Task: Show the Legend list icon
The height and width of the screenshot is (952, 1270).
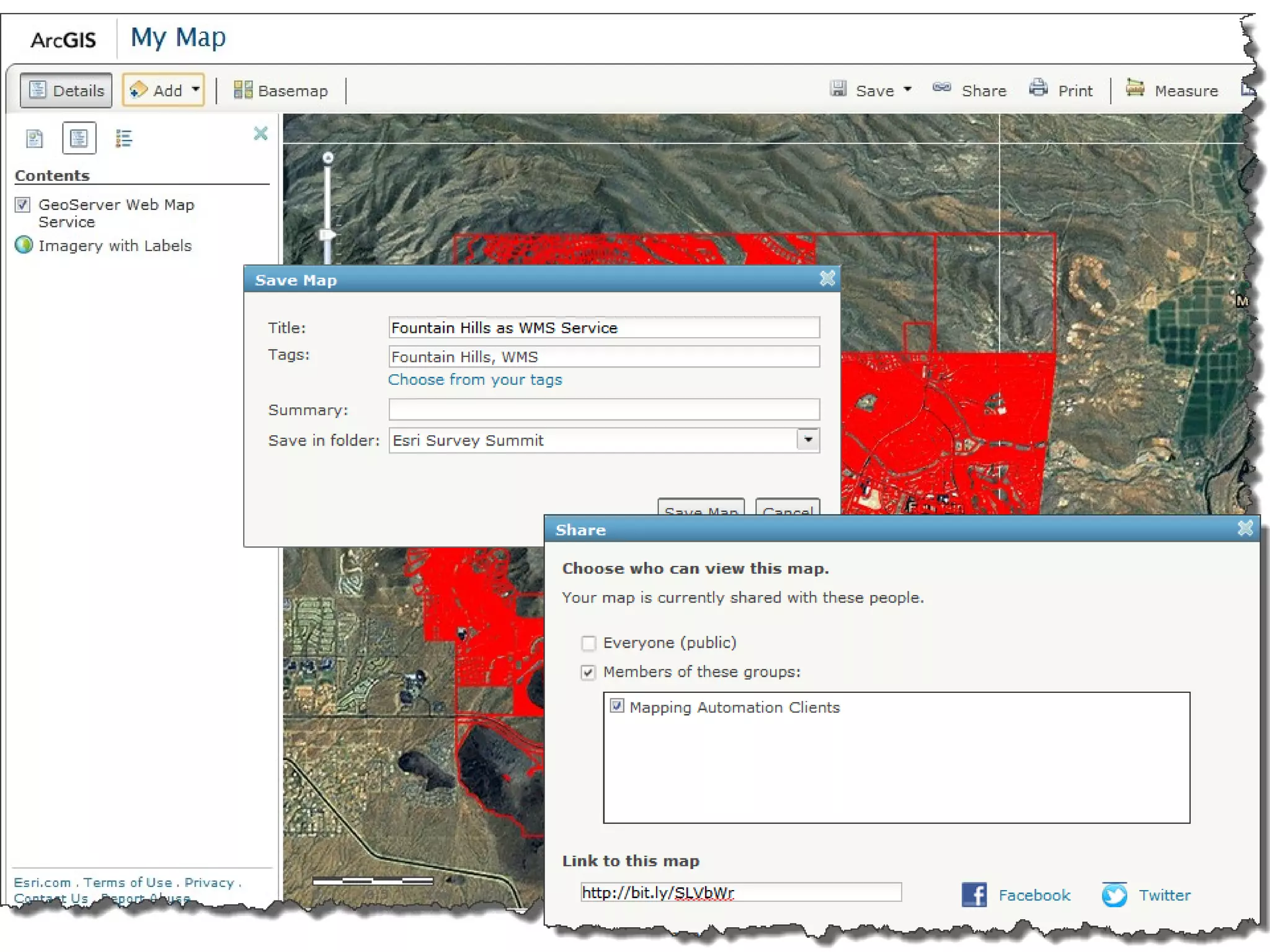Action: click(x=123, y=138)
